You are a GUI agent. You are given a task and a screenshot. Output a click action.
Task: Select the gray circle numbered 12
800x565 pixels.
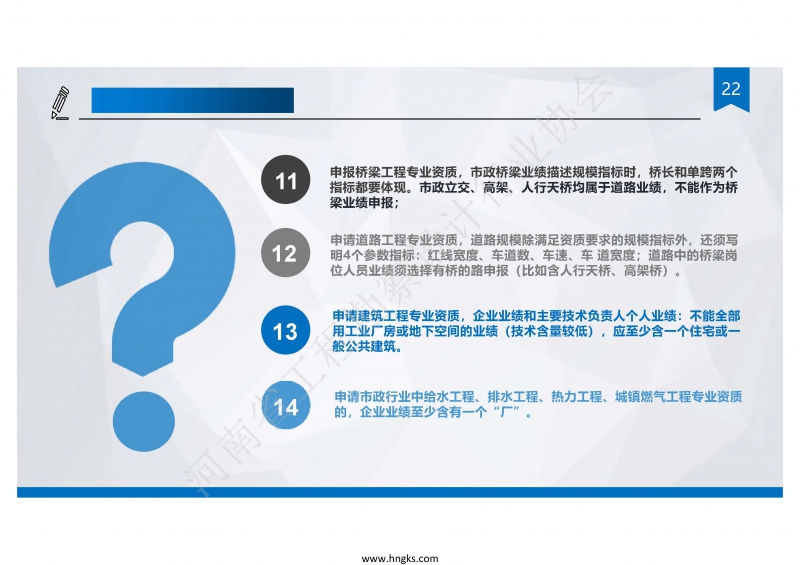point(285,254)
